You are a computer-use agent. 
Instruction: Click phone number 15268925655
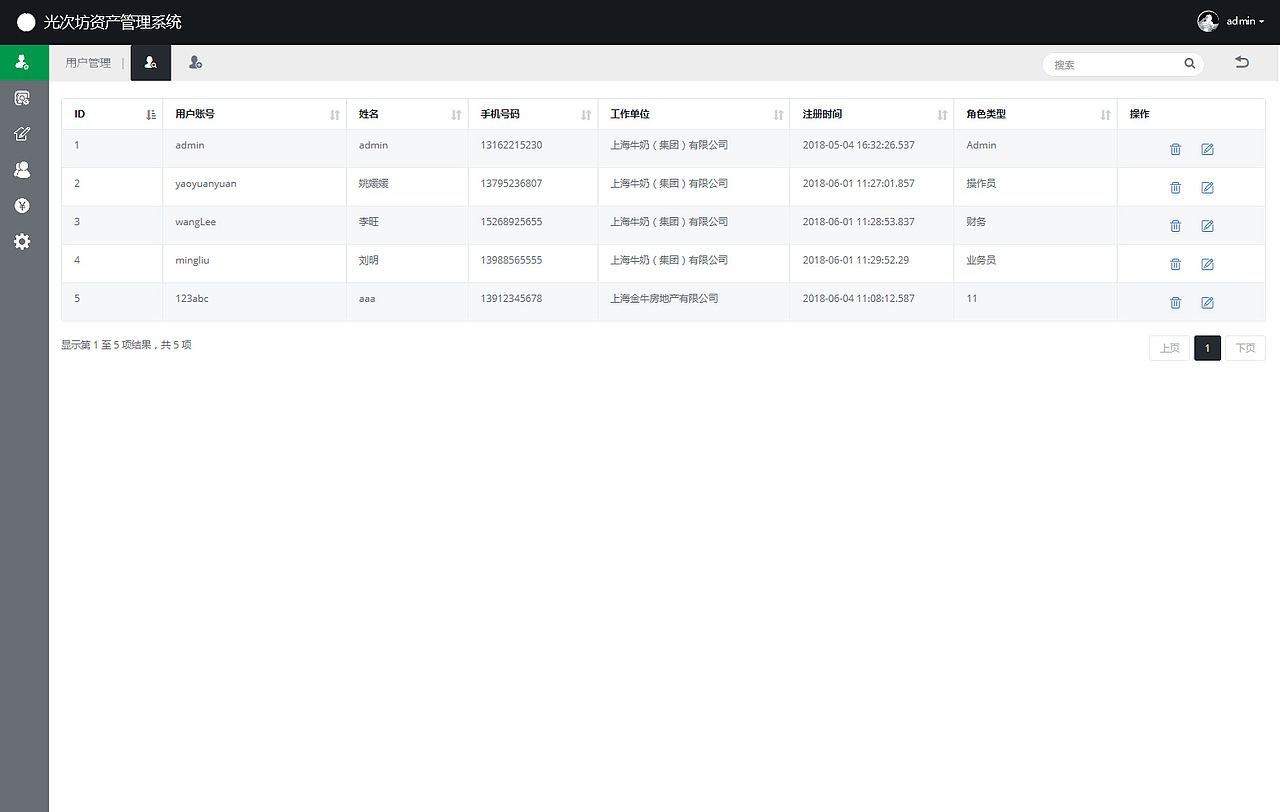(511, 222)
